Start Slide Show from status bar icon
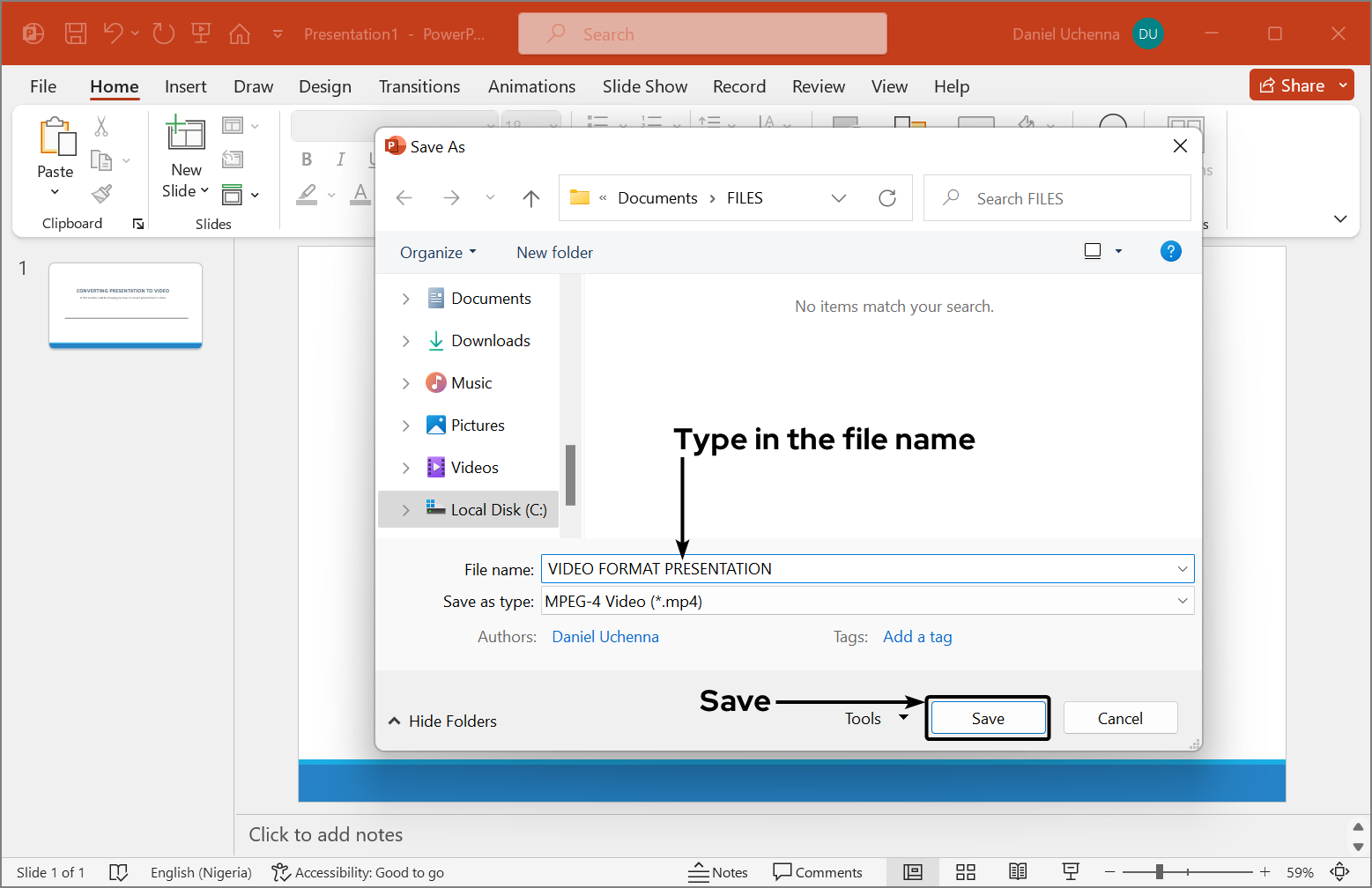This screenshot has height=888, width=1372. [1070, 872]
